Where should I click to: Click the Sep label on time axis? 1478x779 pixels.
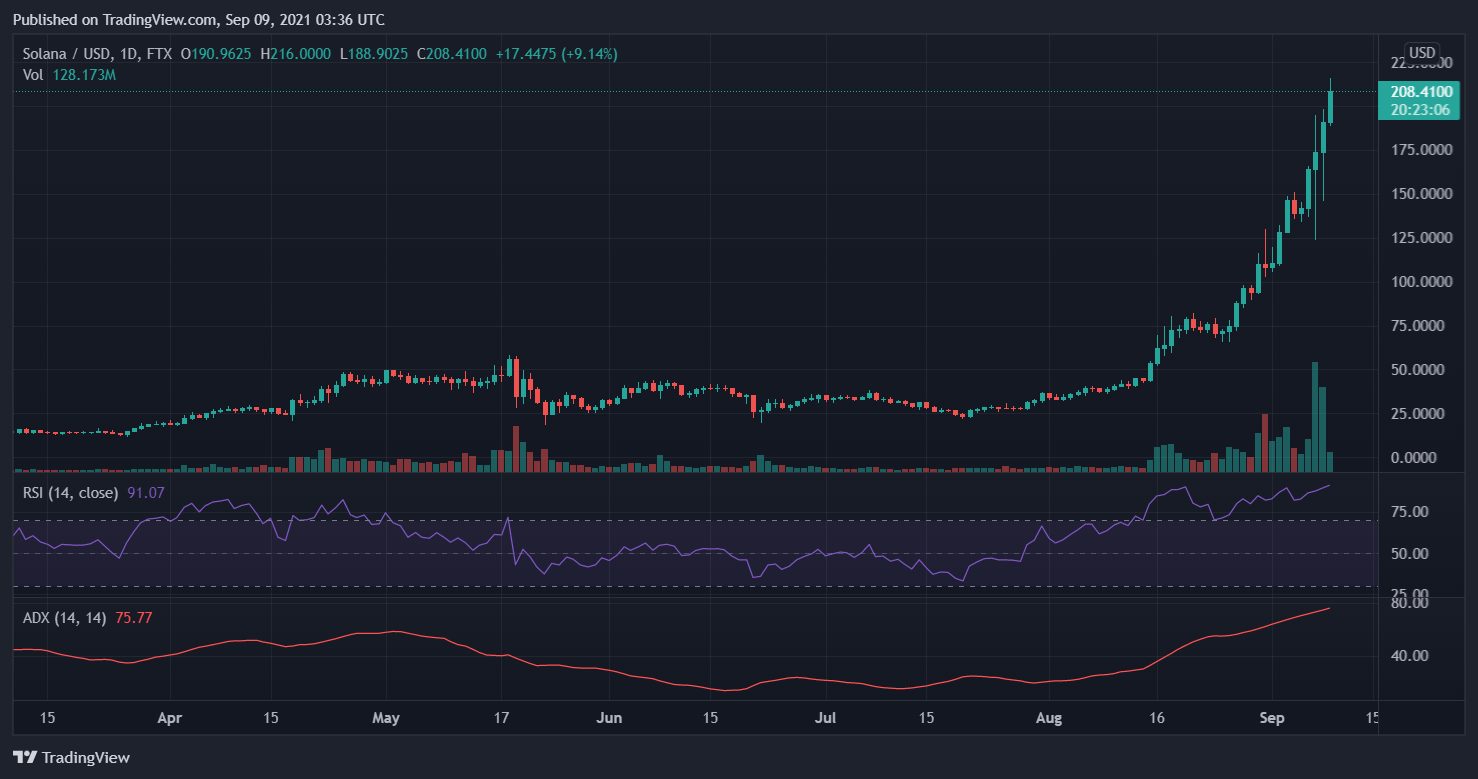click(1272, 718)
